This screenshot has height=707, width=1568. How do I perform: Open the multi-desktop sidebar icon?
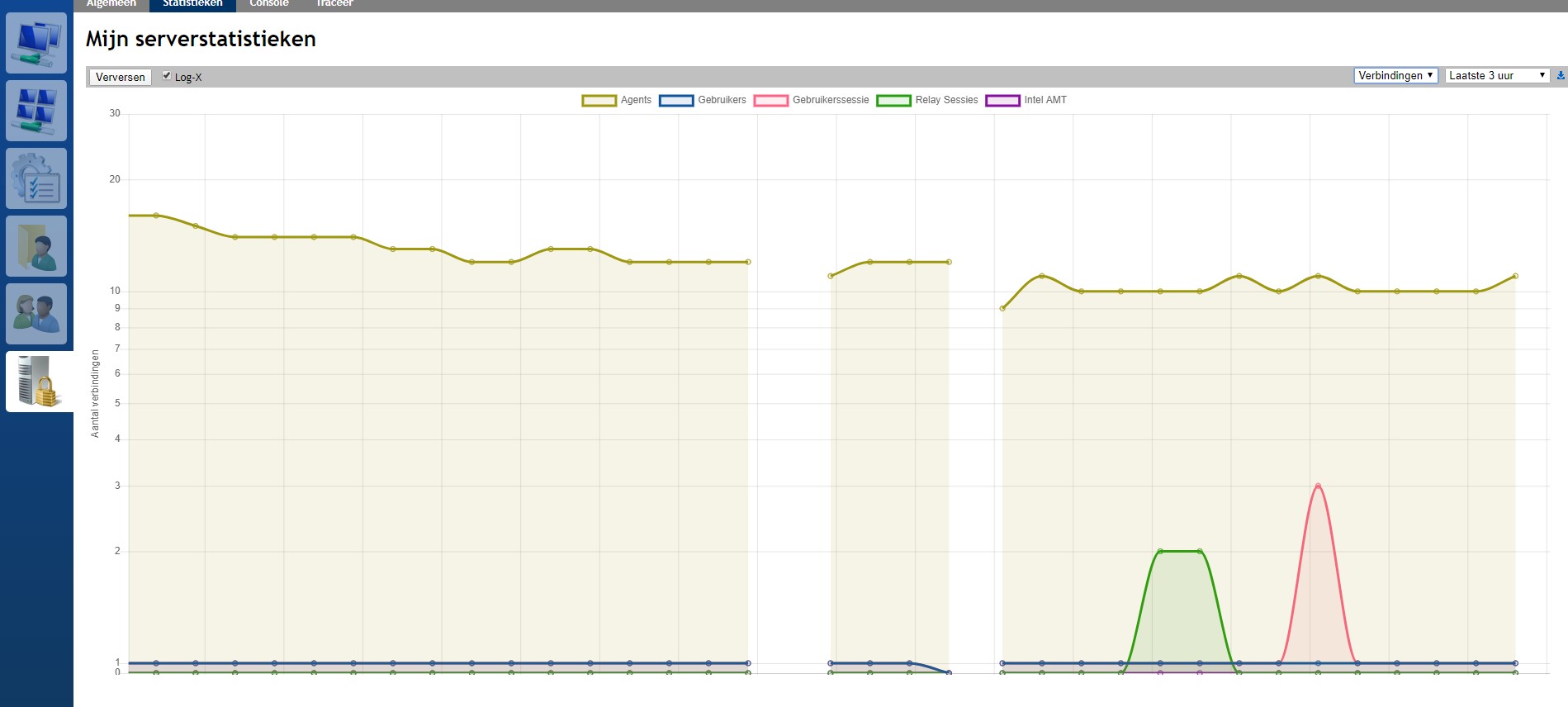36,111
